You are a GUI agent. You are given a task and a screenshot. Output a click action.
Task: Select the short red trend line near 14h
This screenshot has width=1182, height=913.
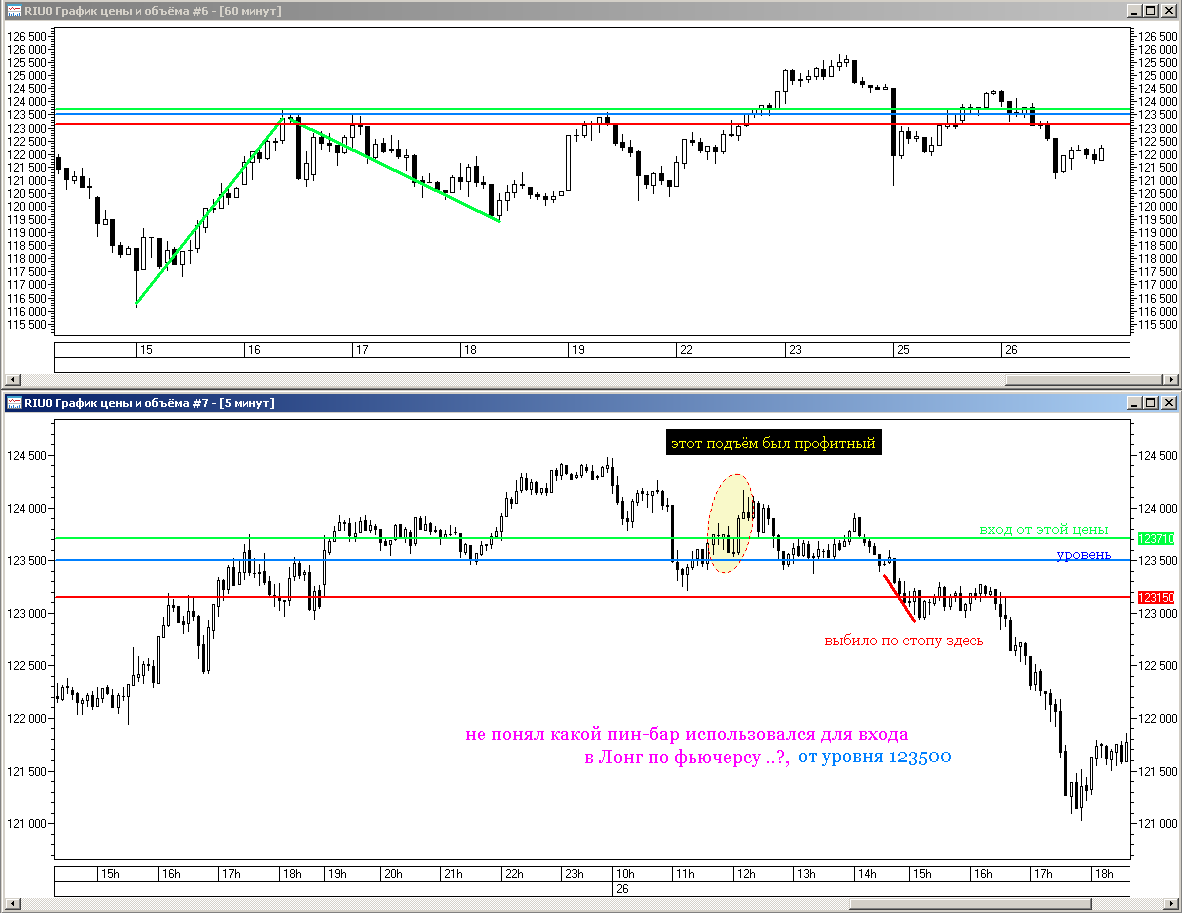899,598
